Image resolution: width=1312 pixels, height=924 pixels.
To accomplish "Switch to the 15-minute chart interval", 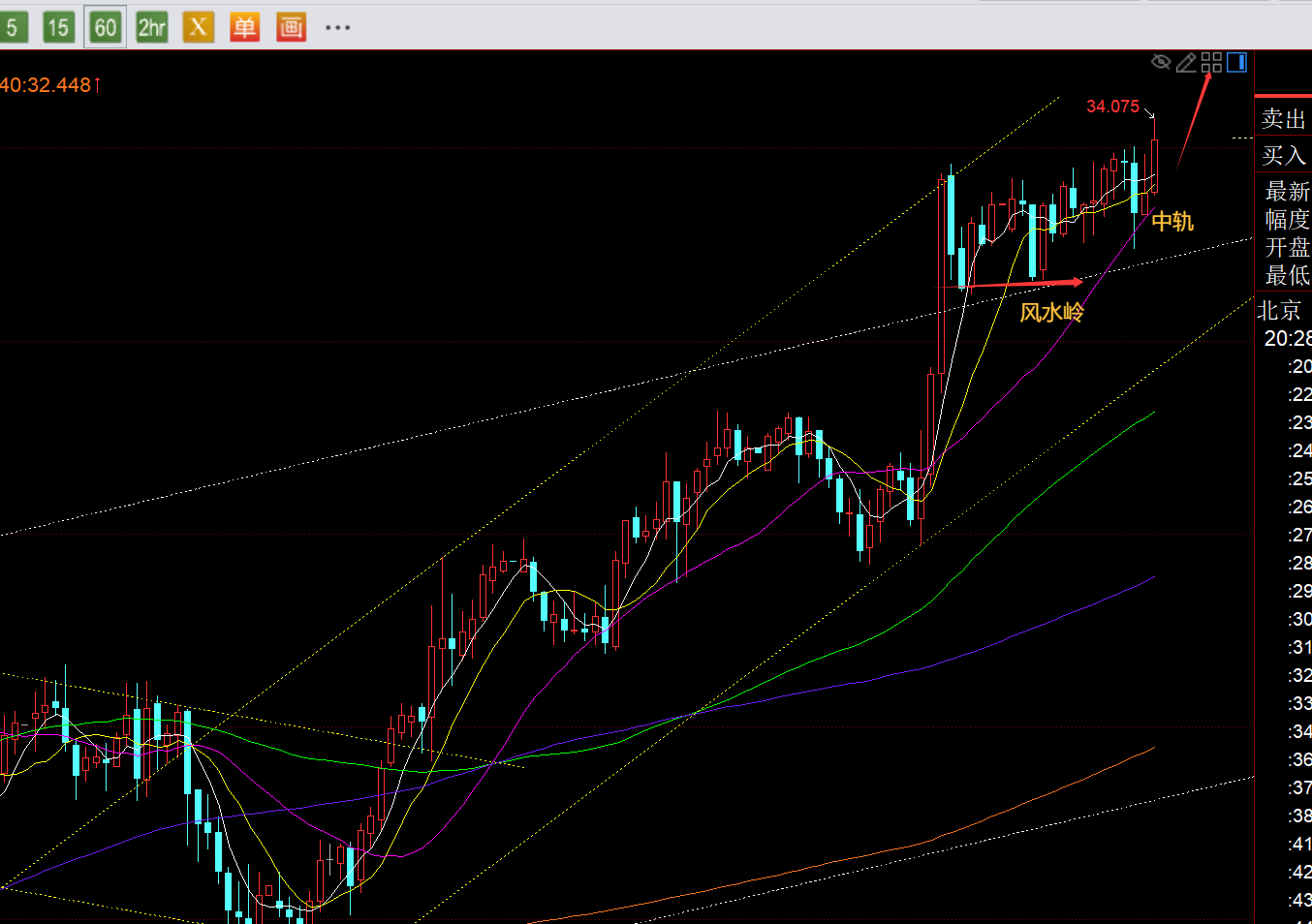I will tap(58, 27).
